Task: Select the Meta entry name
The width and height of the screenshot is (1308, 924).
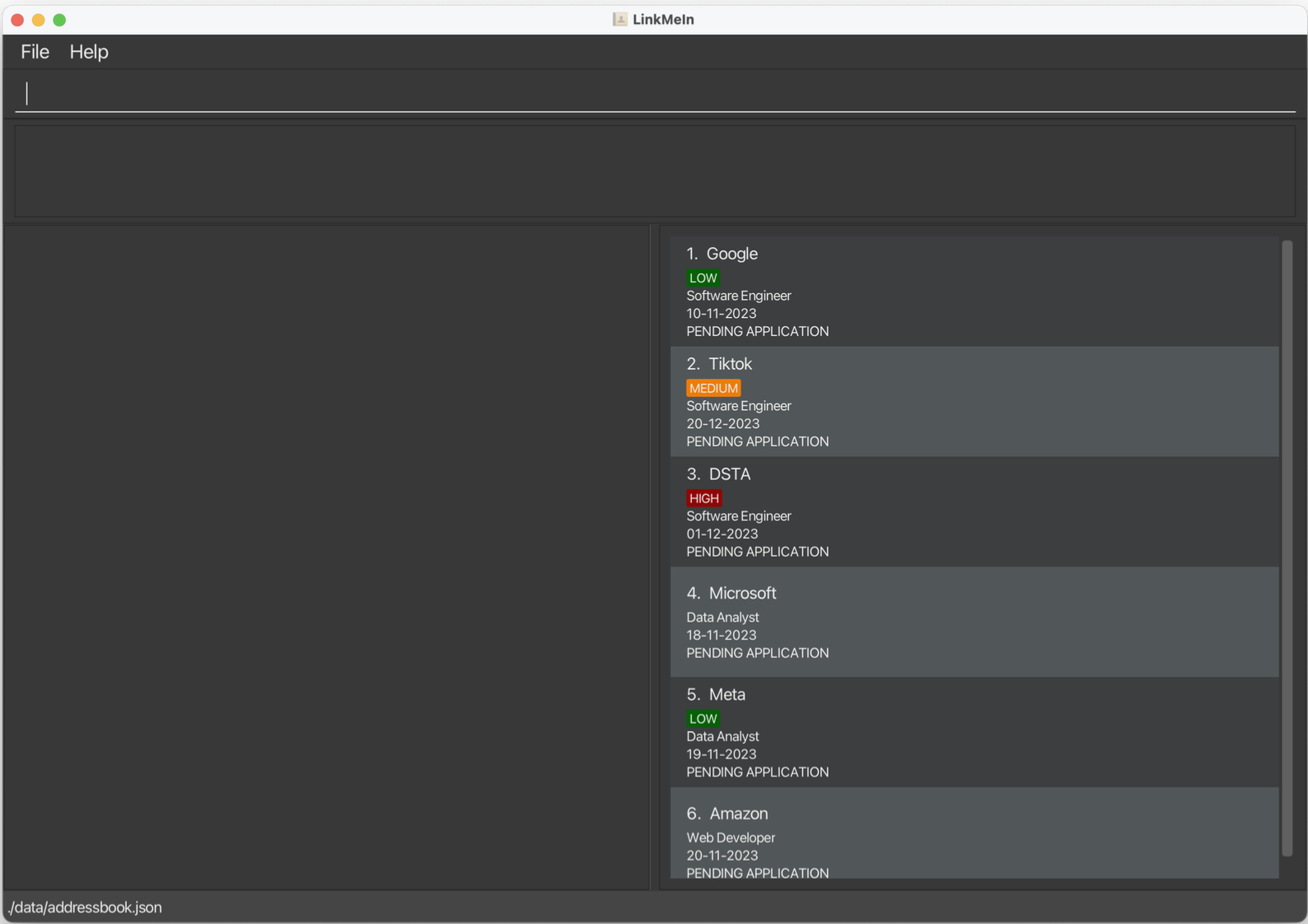Action: click(727, 694)
